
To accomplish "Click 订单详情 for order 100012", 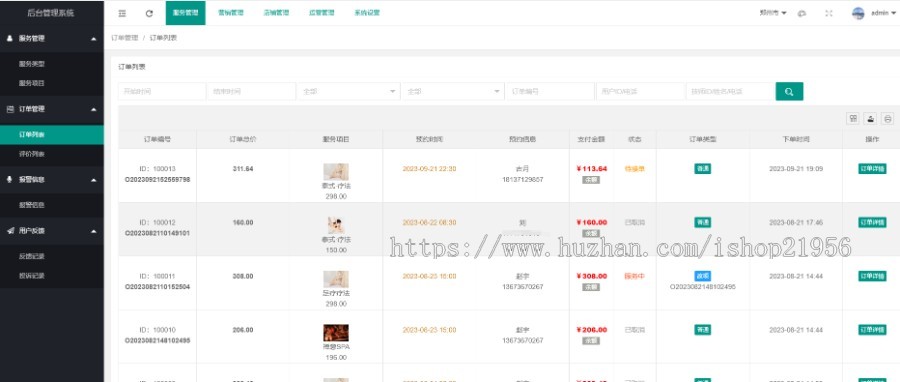I will [x=872, y=222].
